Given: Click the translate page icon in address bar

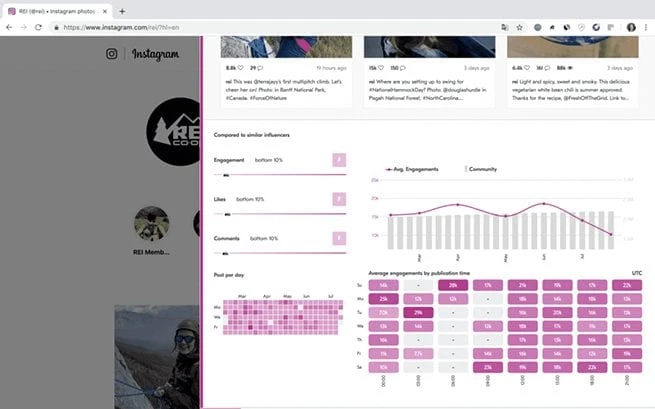Looking at the screenshot, I should tap(504, 28).
